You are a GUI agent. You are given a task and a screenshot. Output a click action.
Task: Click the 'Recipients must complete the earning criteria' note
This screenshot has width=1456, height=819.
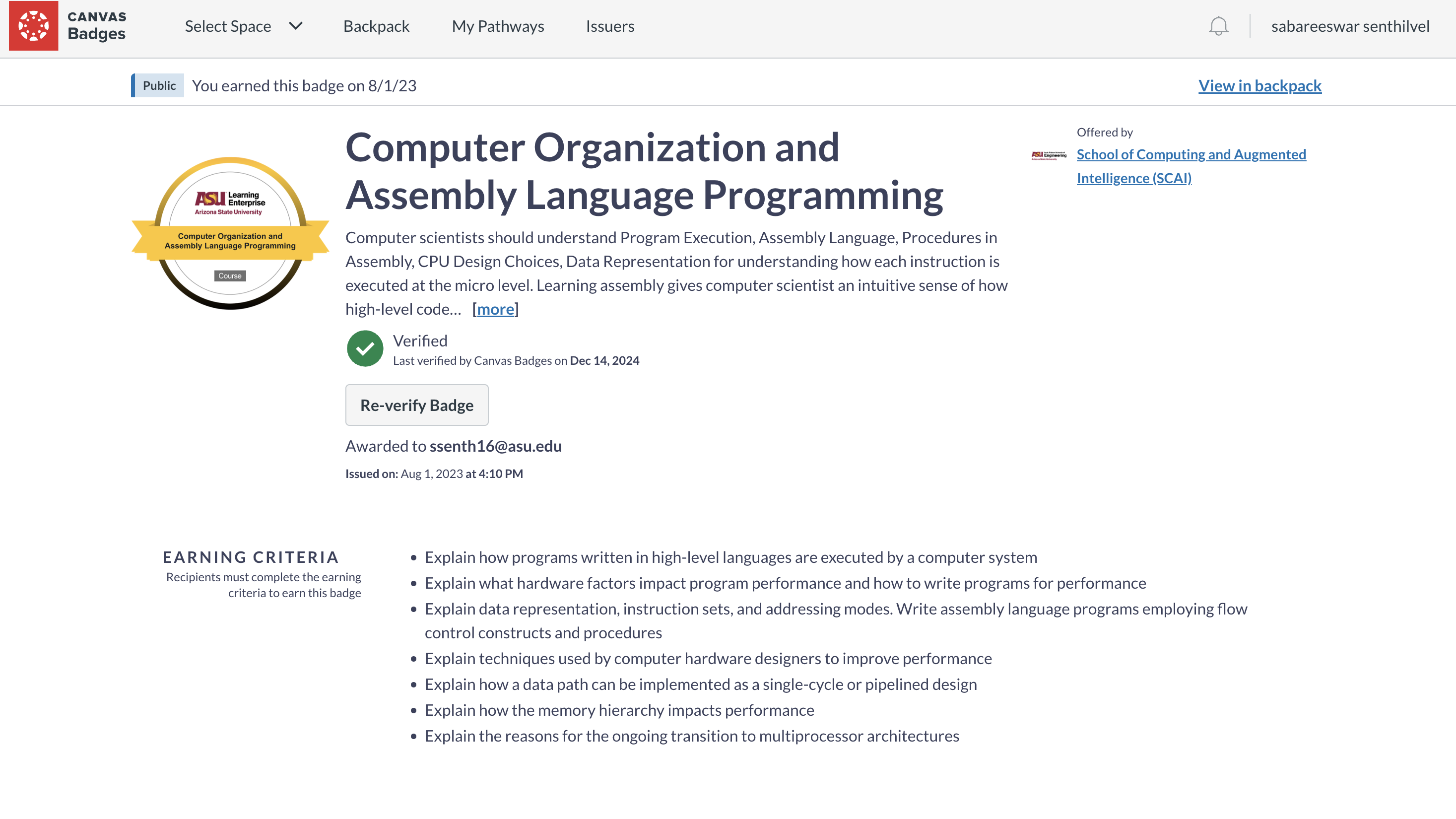[x=263, y=585]
